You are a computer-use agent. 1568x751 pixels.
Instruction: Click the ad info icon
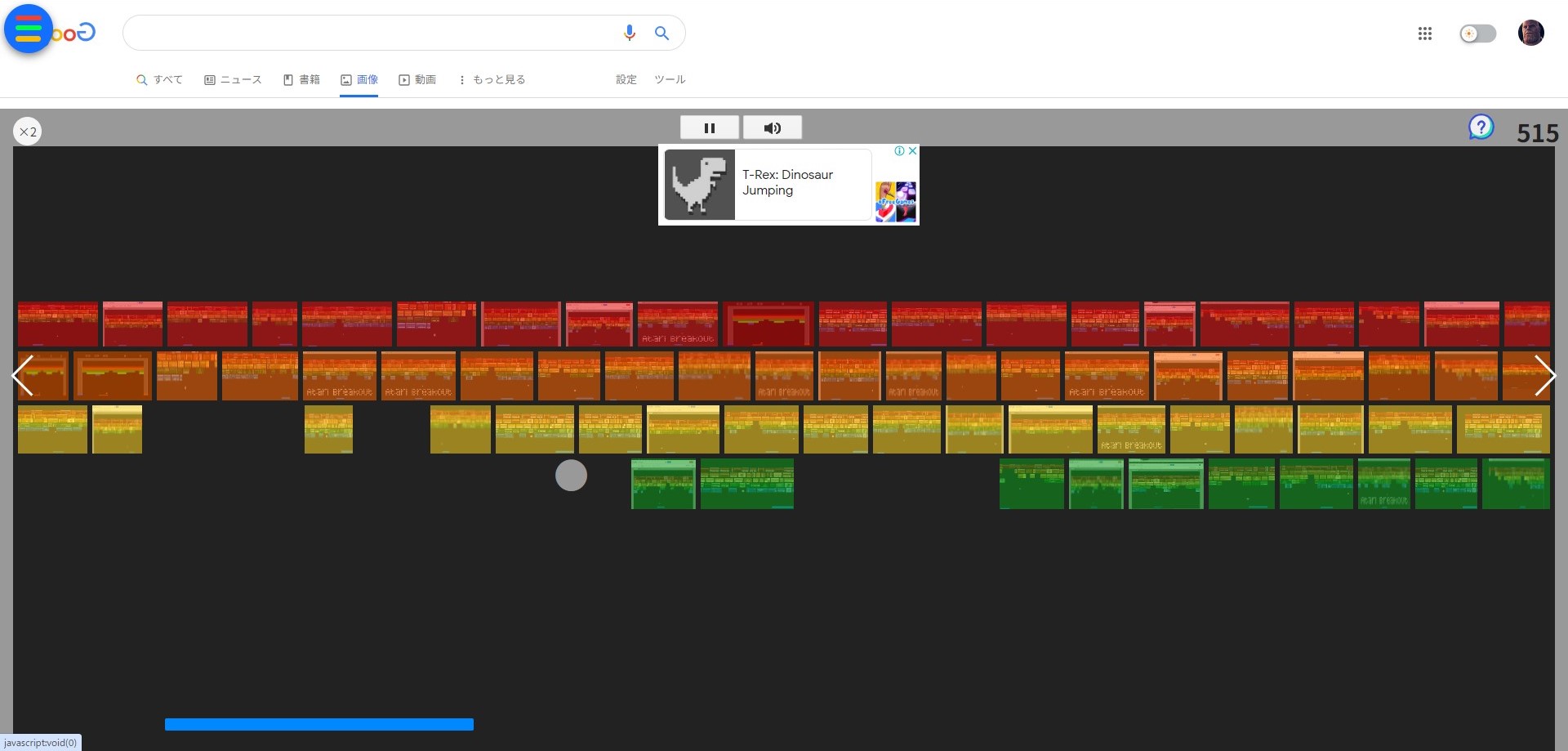tap(899, 151)
